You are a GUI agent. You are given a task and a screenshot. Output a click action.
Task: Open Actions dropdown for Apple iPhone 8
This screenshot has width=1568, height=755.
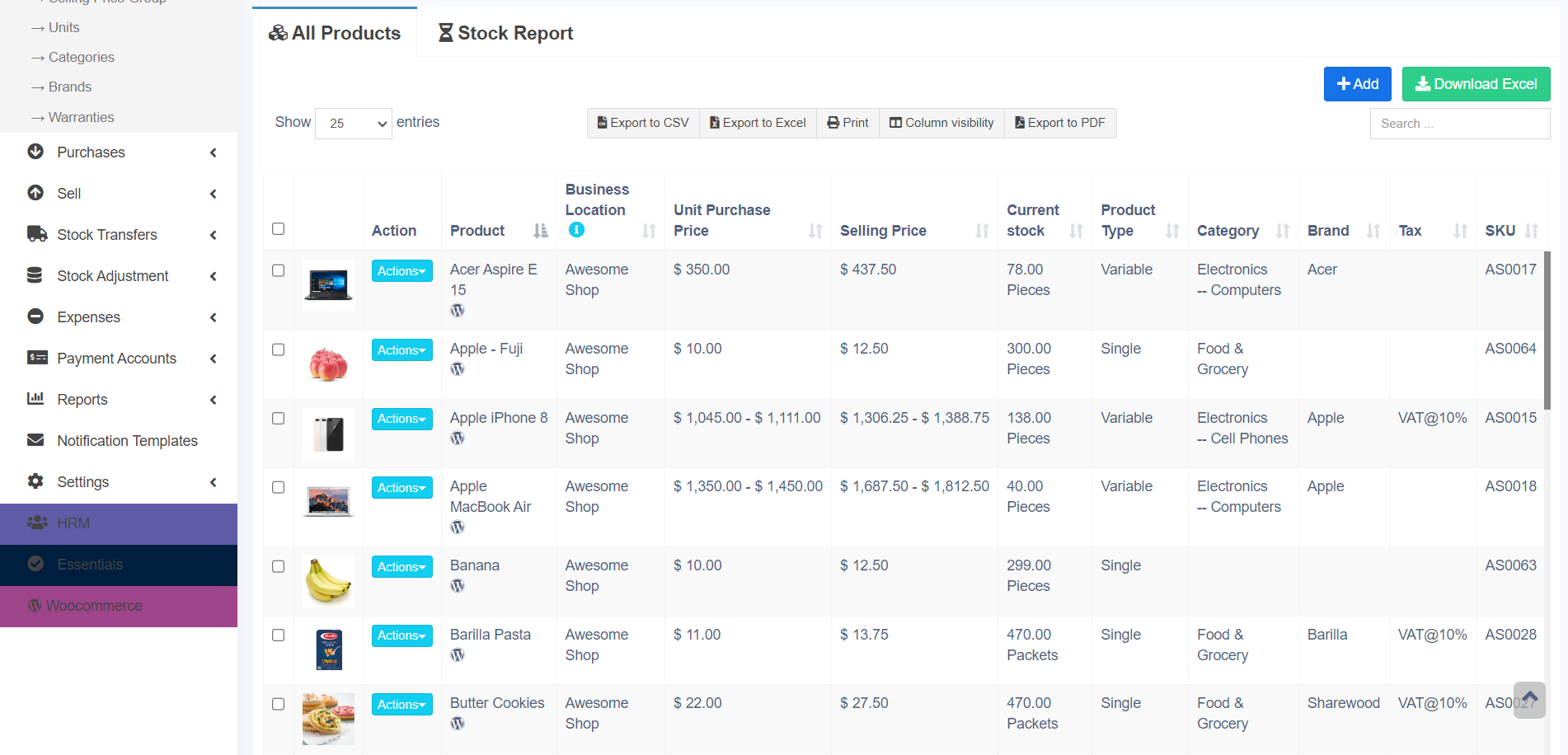[x=402, y=419]
